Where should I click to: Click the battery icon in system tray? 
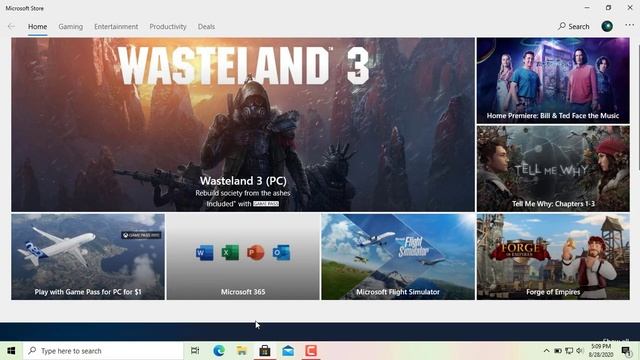tap(558, 351)
